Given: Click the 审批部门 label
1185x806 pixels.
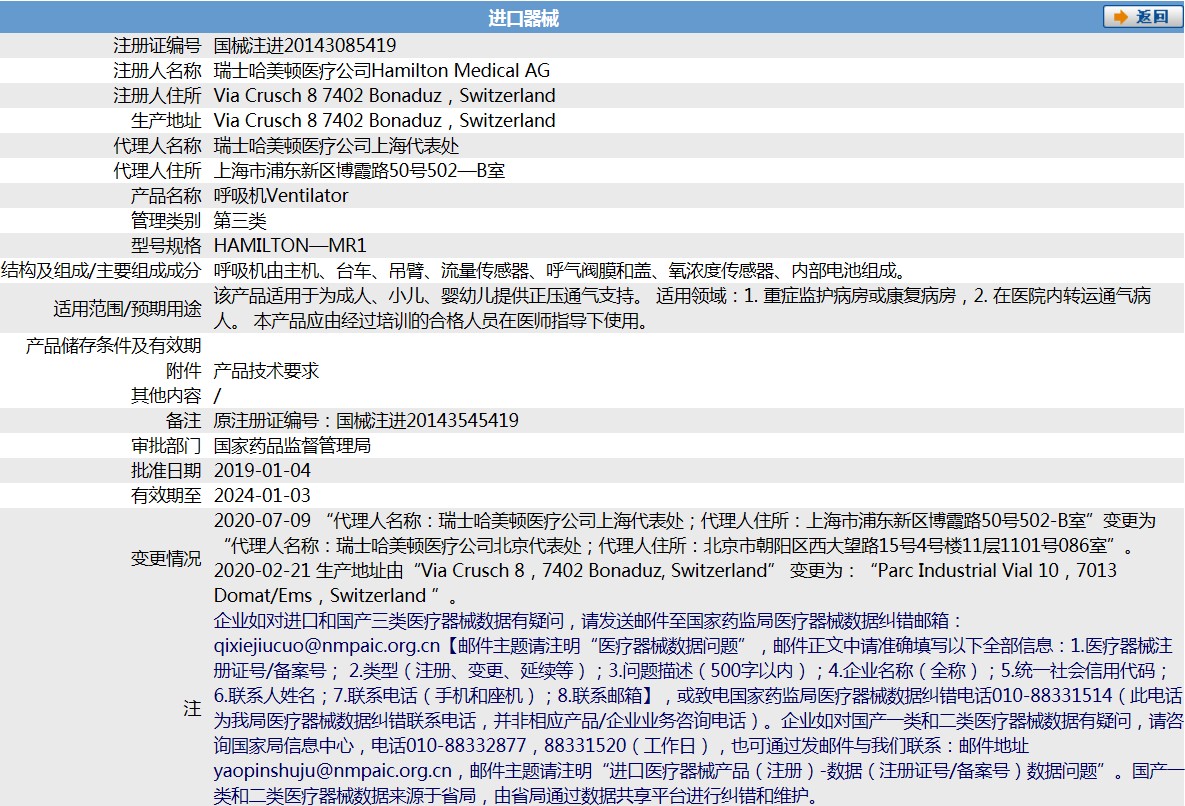Looking at the screenshot, I should coord(166,445).
